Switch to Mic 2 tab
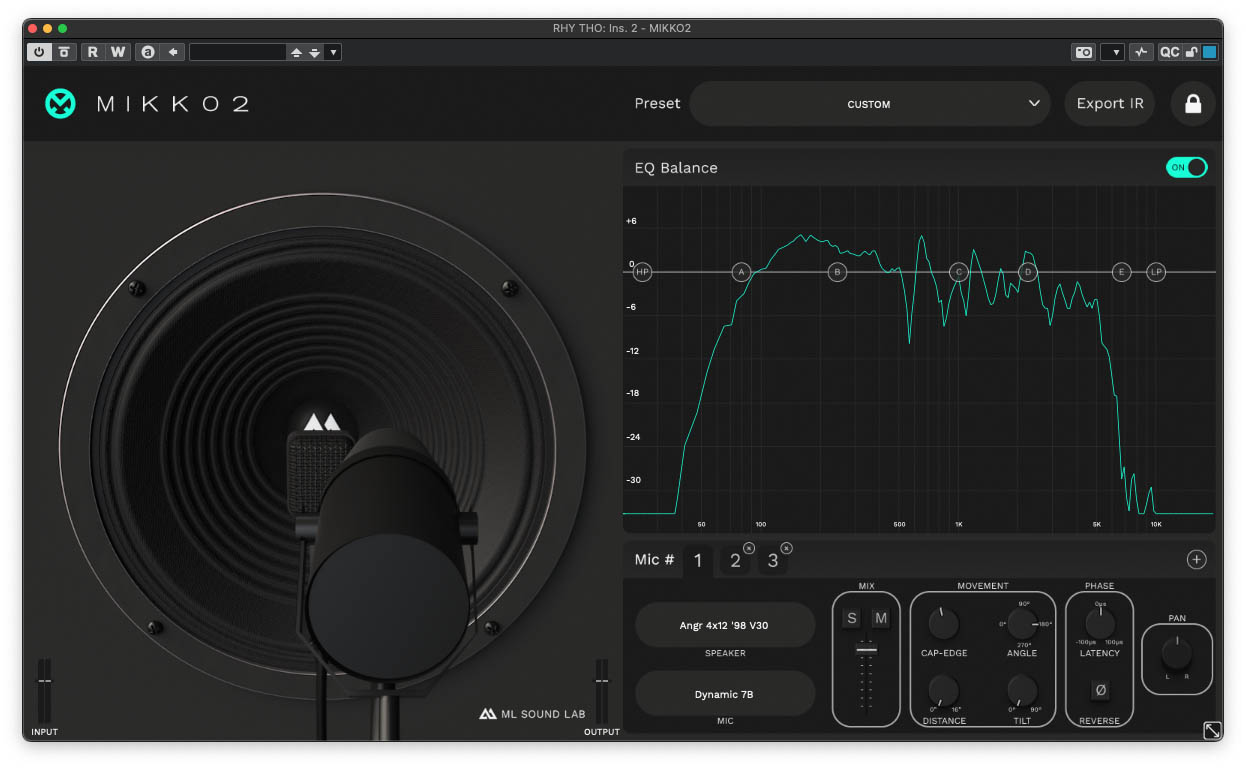Image resolution: width=1246 pixels, height=768 pixels. (735, 560)
